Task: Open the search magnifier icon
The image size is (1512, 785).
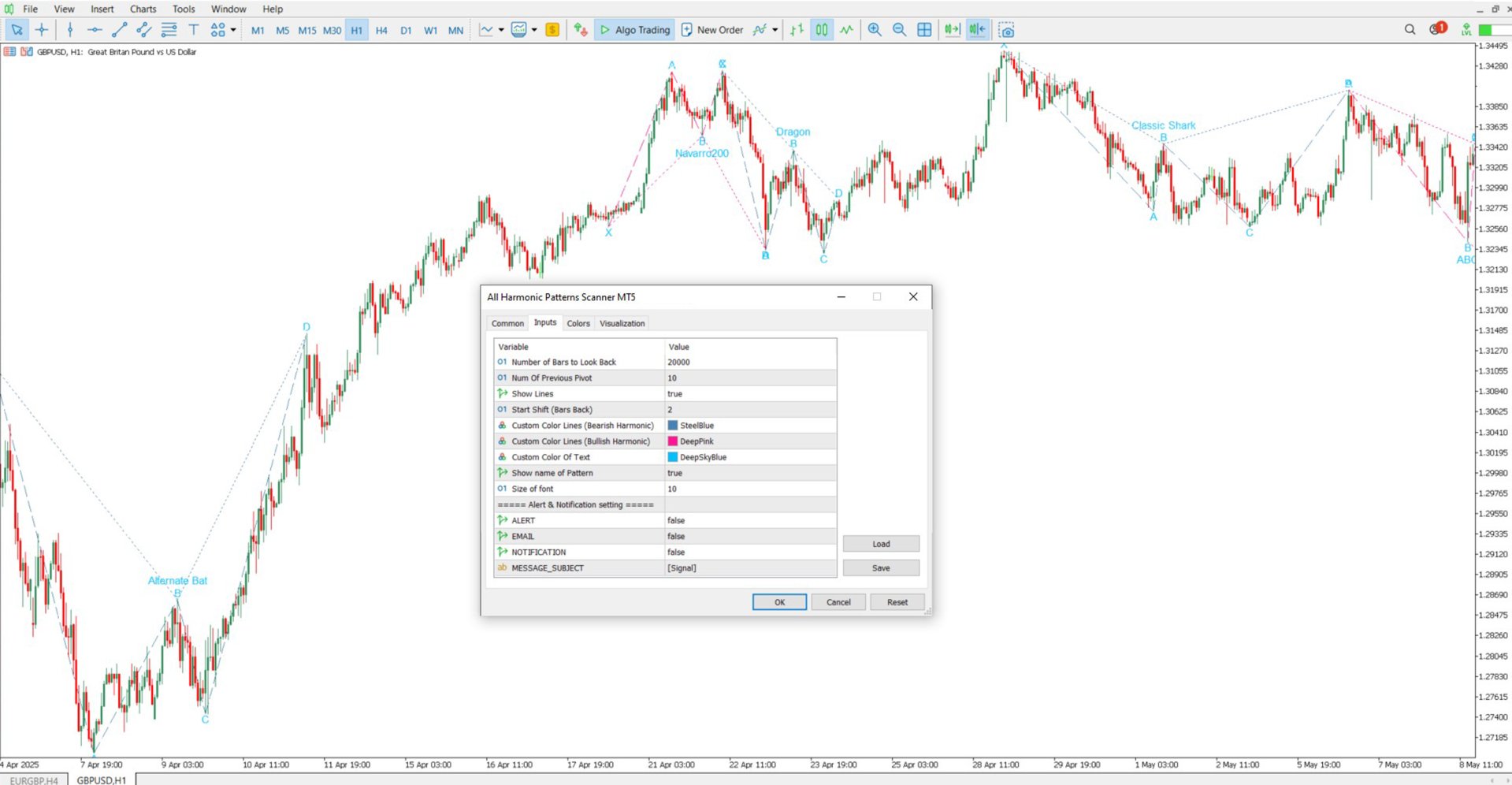Action: pos(1410,29)
